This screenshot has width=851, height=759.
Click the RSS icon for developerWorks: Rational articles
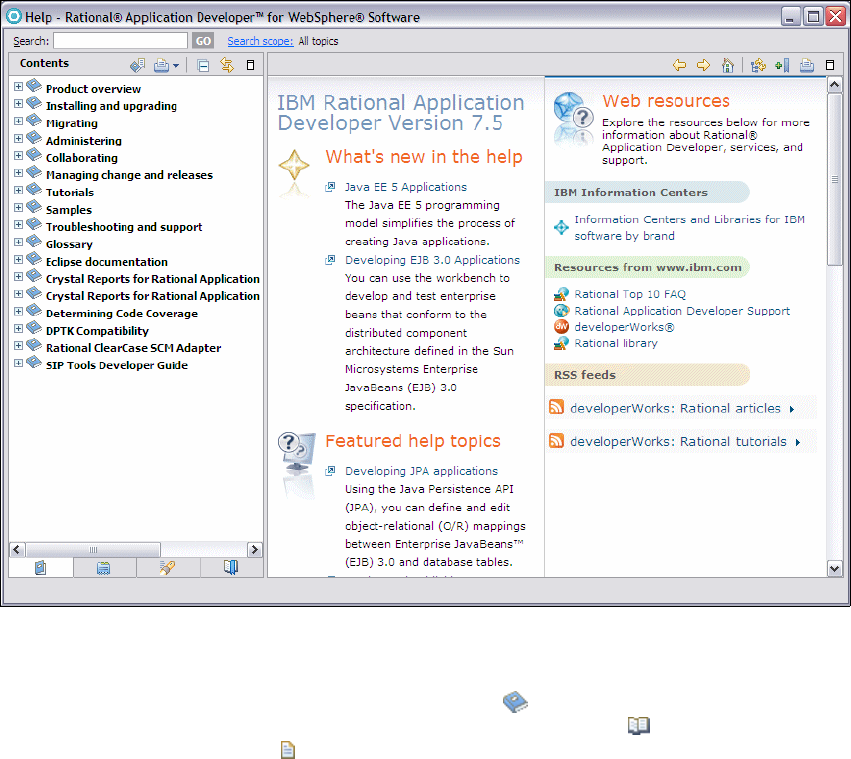(x=556, y=407)
